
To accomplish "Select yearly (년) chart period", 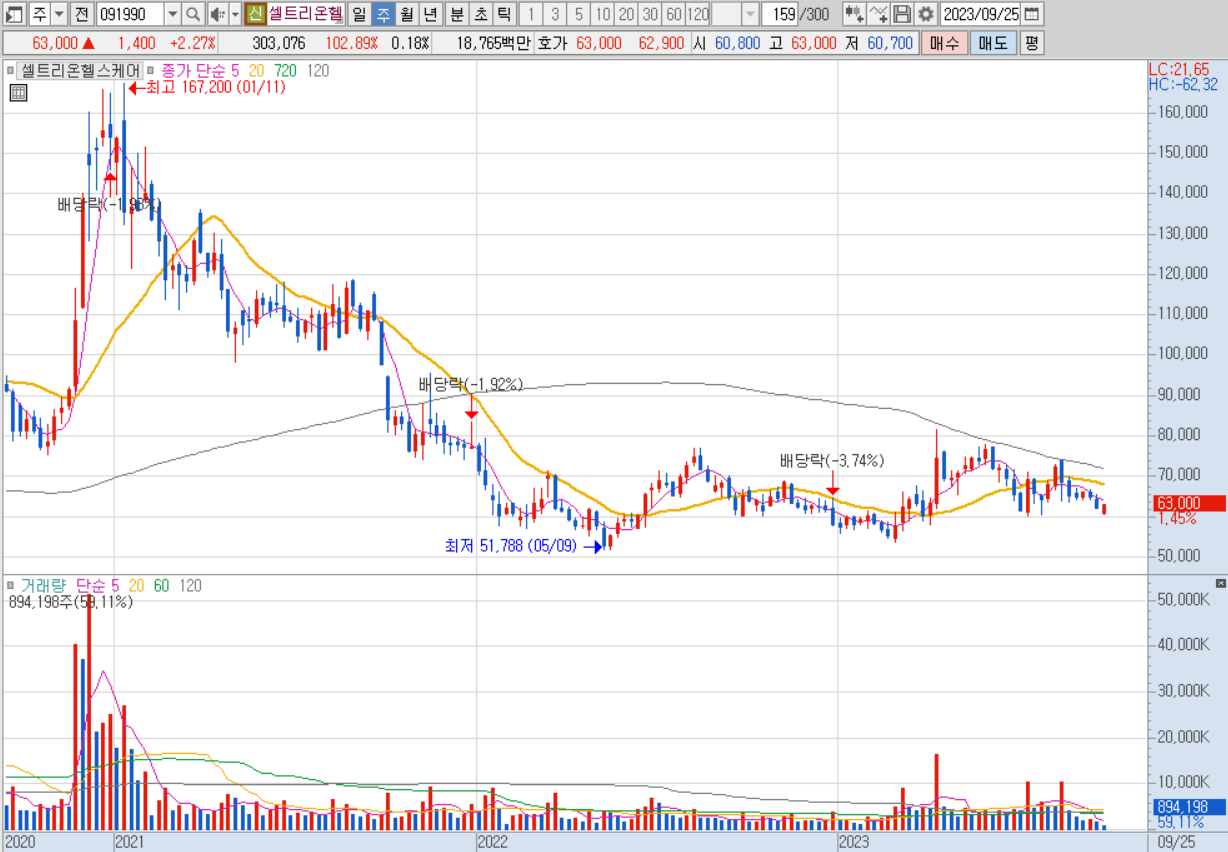I will click(x=431, y=14).
